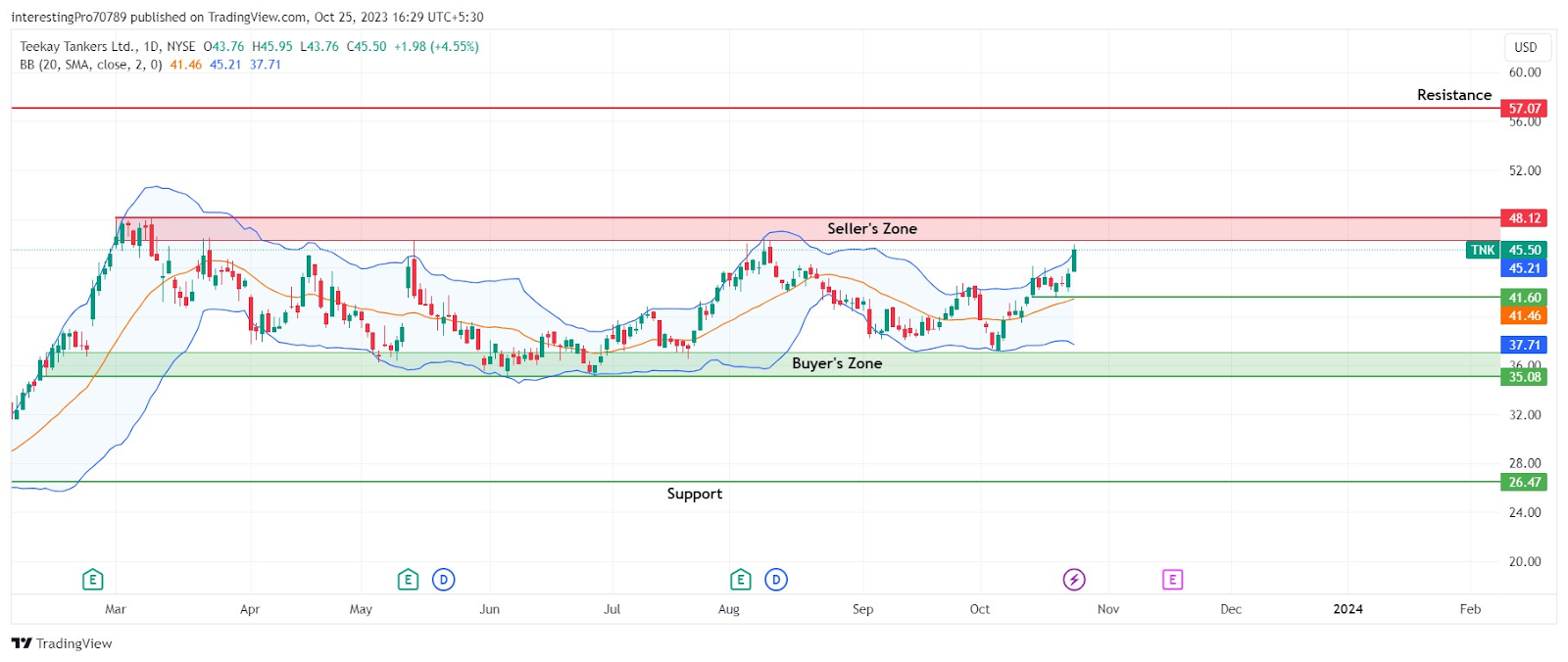Click the BB (20, SMA, close, 2, 0) indicator legend
Viewport: 1568px width, 662px height.
(x=91, y=65)
